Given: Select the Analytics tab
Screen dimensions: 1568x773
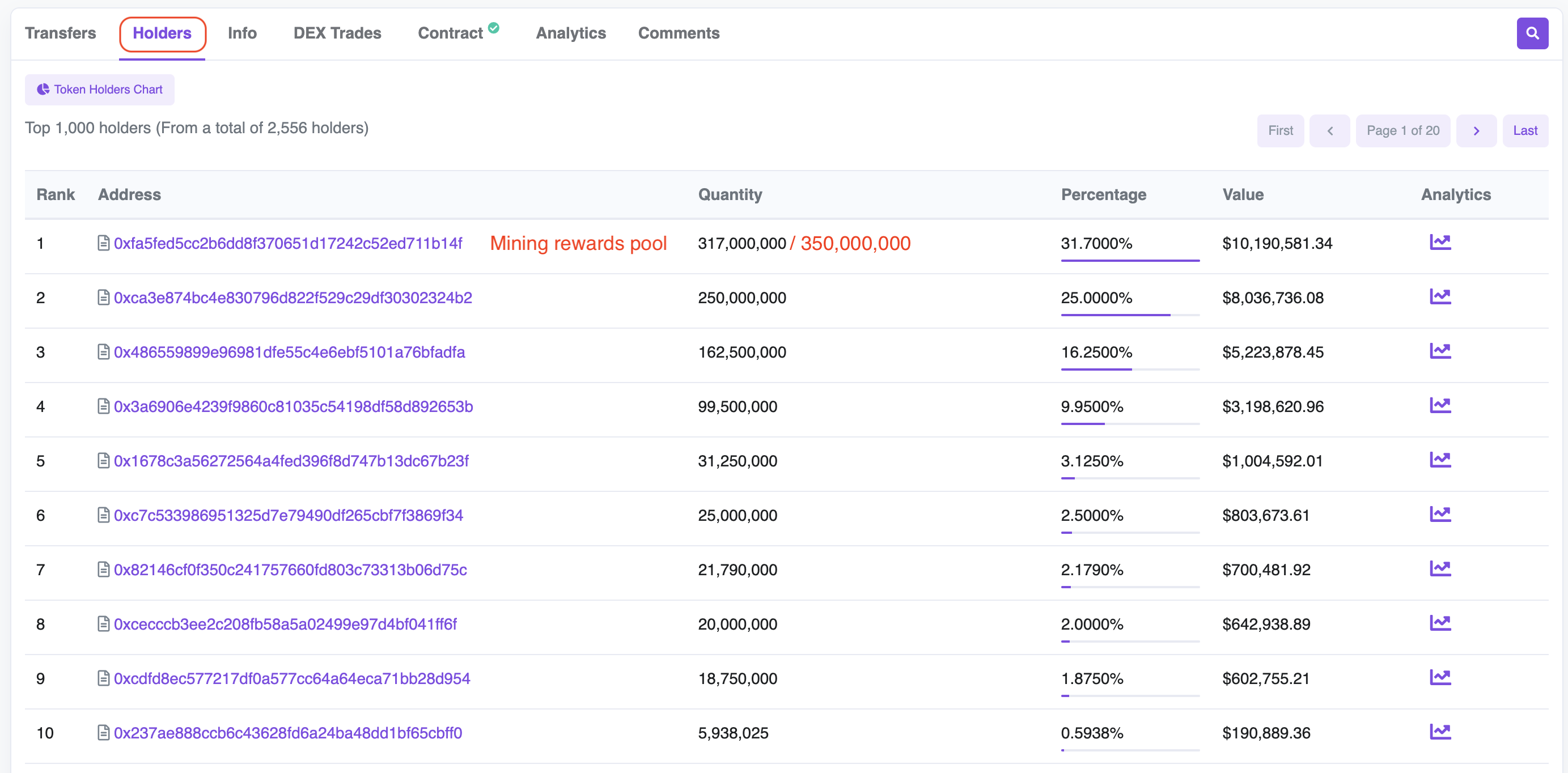Looking at the screenshot, I should tap(570, 33).
